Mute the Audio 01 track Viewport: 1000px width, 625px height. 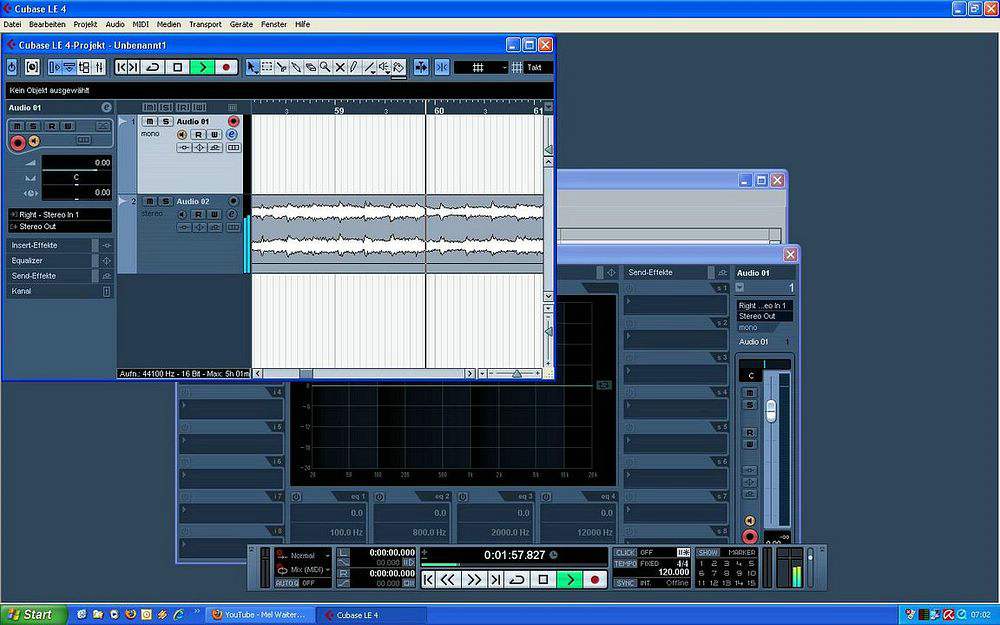[149, 121]
